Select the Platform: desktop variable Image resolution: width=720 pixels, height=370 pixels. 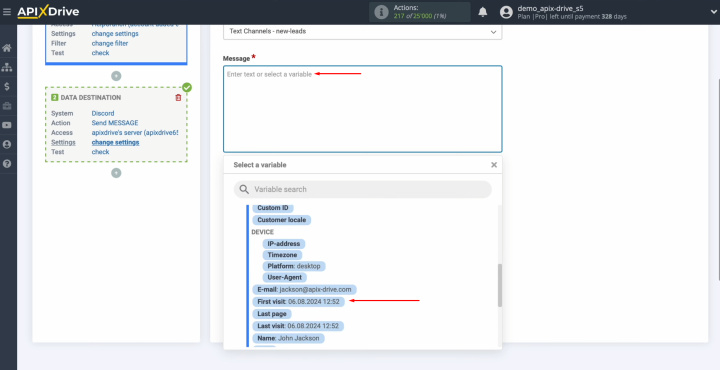coord(294,266)
